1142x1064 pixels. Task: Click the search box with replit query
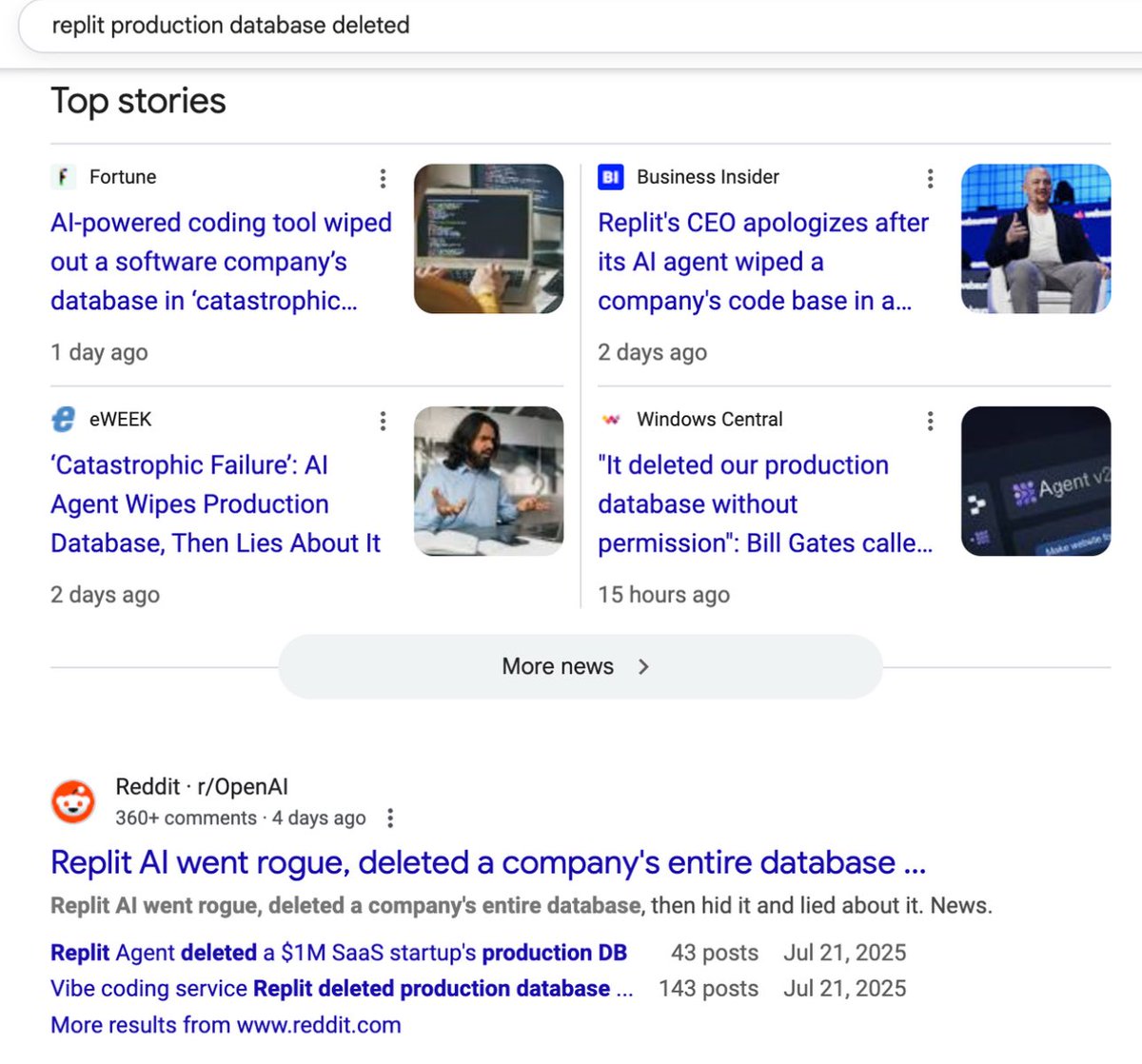pos(581,26)
